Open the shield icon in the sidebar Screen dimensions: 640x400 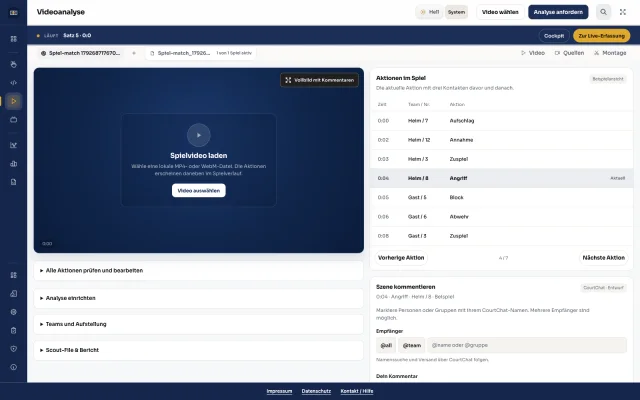(x=13, y=349)
